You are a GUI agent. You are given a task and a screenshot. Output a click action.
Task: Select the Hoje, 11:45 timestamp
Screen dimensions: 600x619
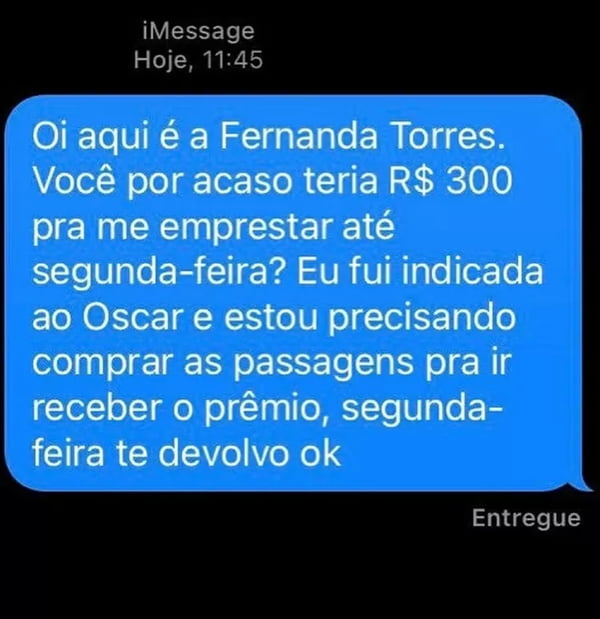pyautogui.click(x=198, y=60)
